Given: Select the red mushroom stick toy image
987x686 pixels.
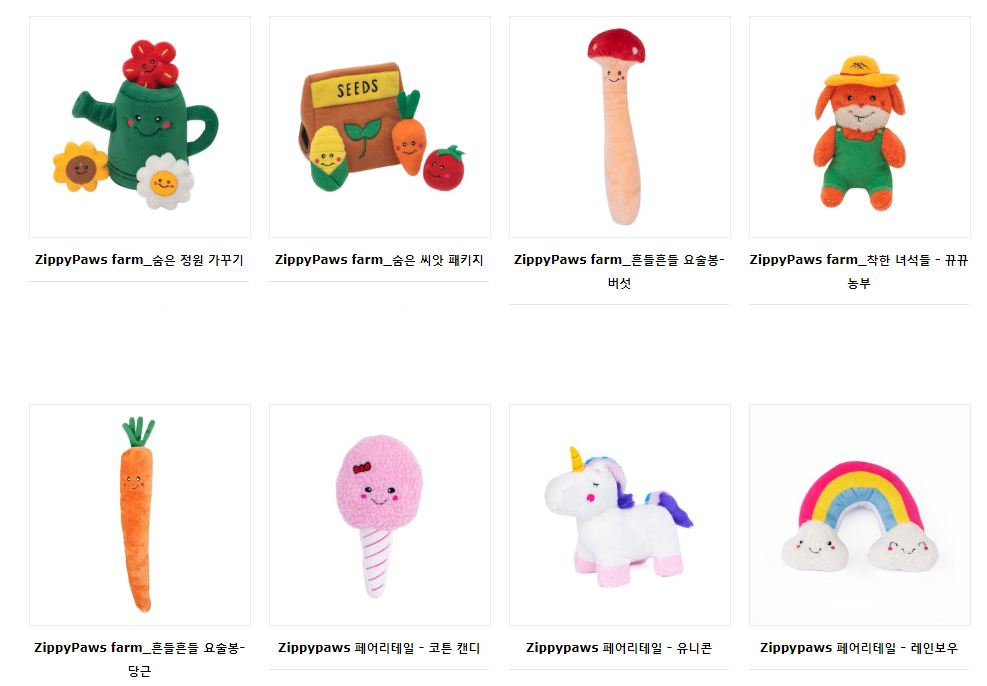Looking at the screenshot, I should [619, 127].
